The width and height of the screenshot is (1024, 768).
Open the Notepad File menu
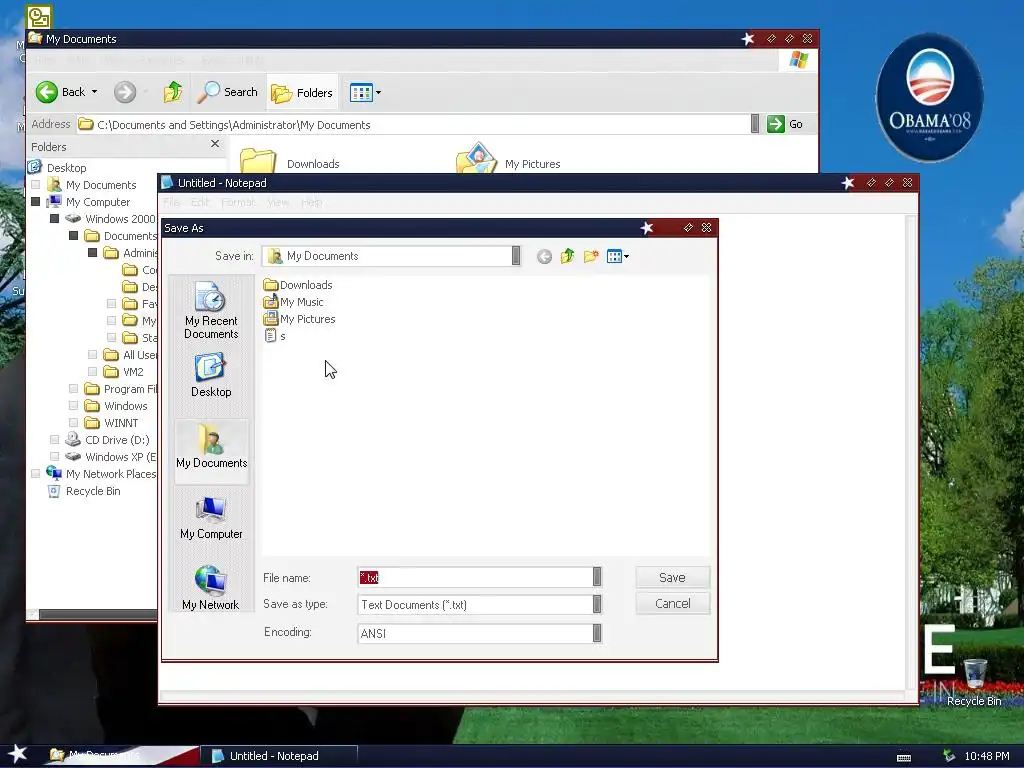[171, 202]
